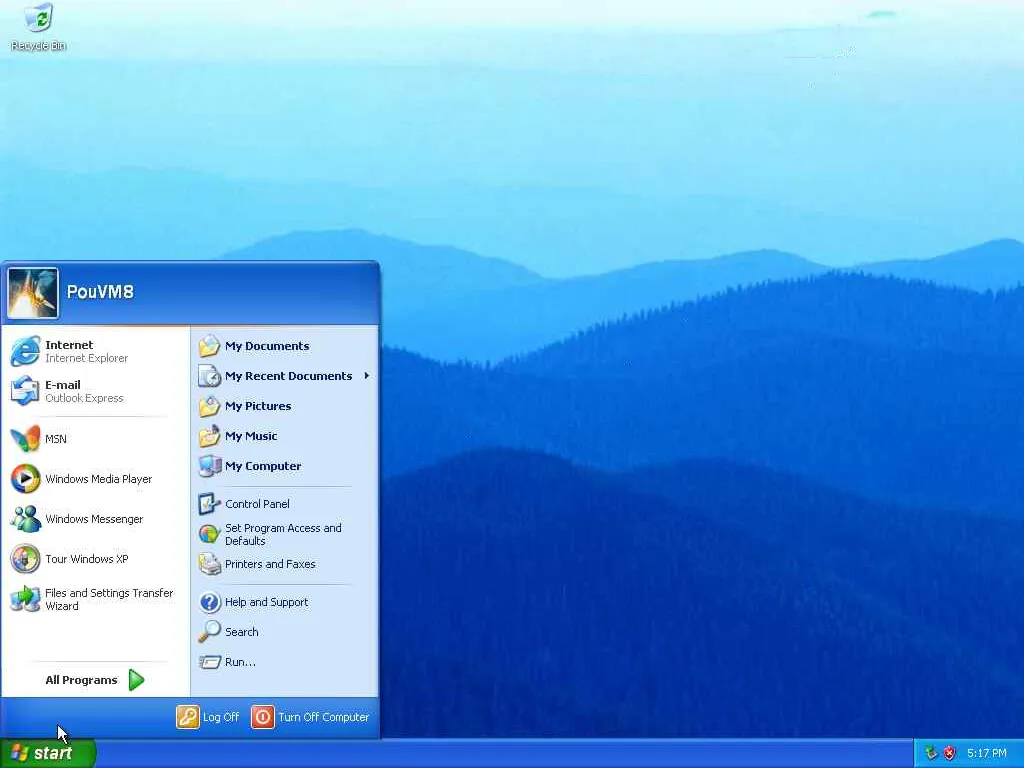Click the PouVM8 user name
Screen dimensions: 1024x768
(x=100, y=292)
